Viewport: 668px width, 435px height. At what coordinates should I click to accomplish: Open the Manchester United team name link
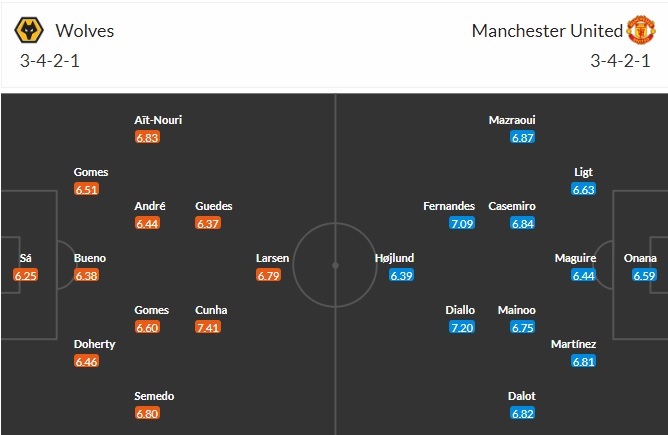tap(546, 30)
